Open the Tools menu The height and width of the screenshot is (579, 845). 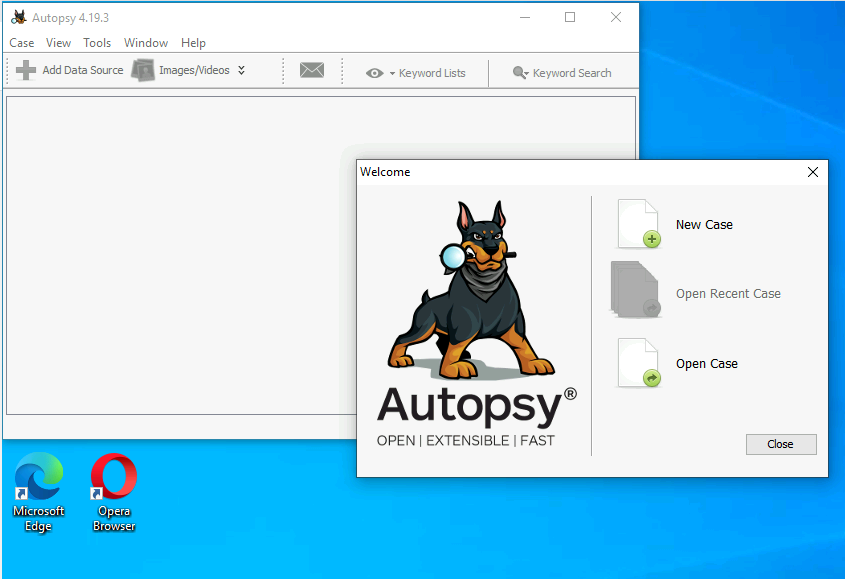point(96,42)
